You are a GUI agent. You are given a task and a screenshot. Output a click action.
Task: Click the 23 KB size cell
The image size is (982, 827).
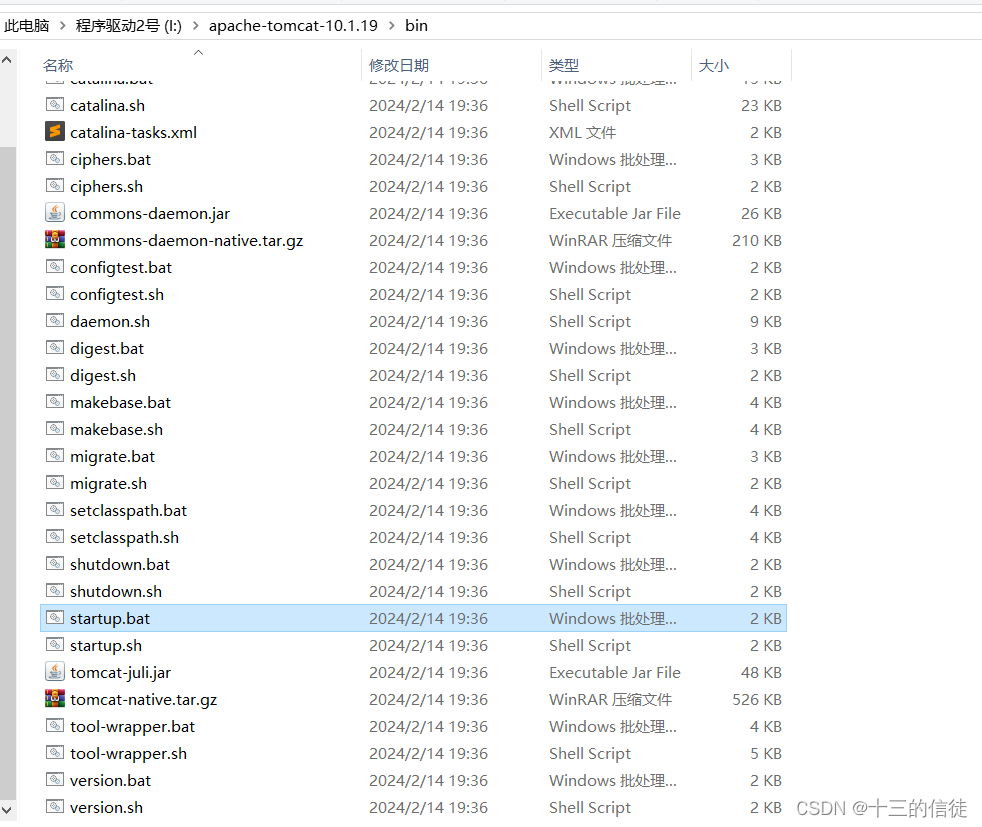point(761,106)
